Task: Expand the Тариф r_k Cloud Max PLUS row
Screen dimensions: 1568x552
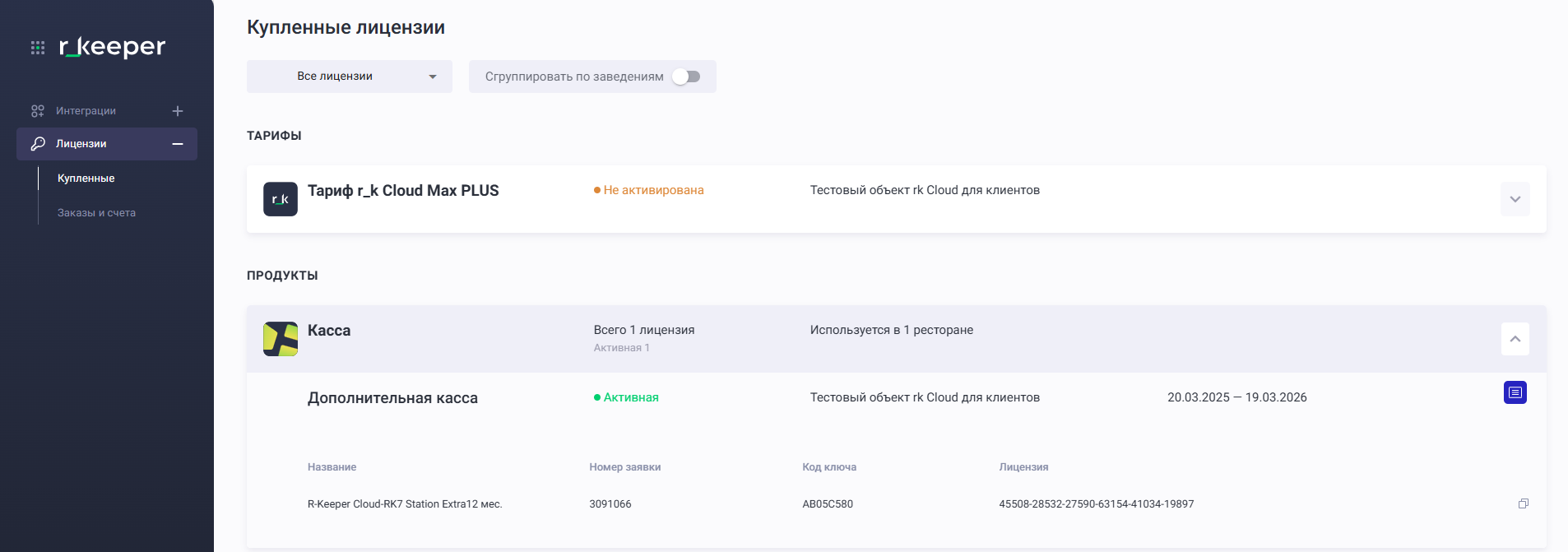Action: 1515,199
